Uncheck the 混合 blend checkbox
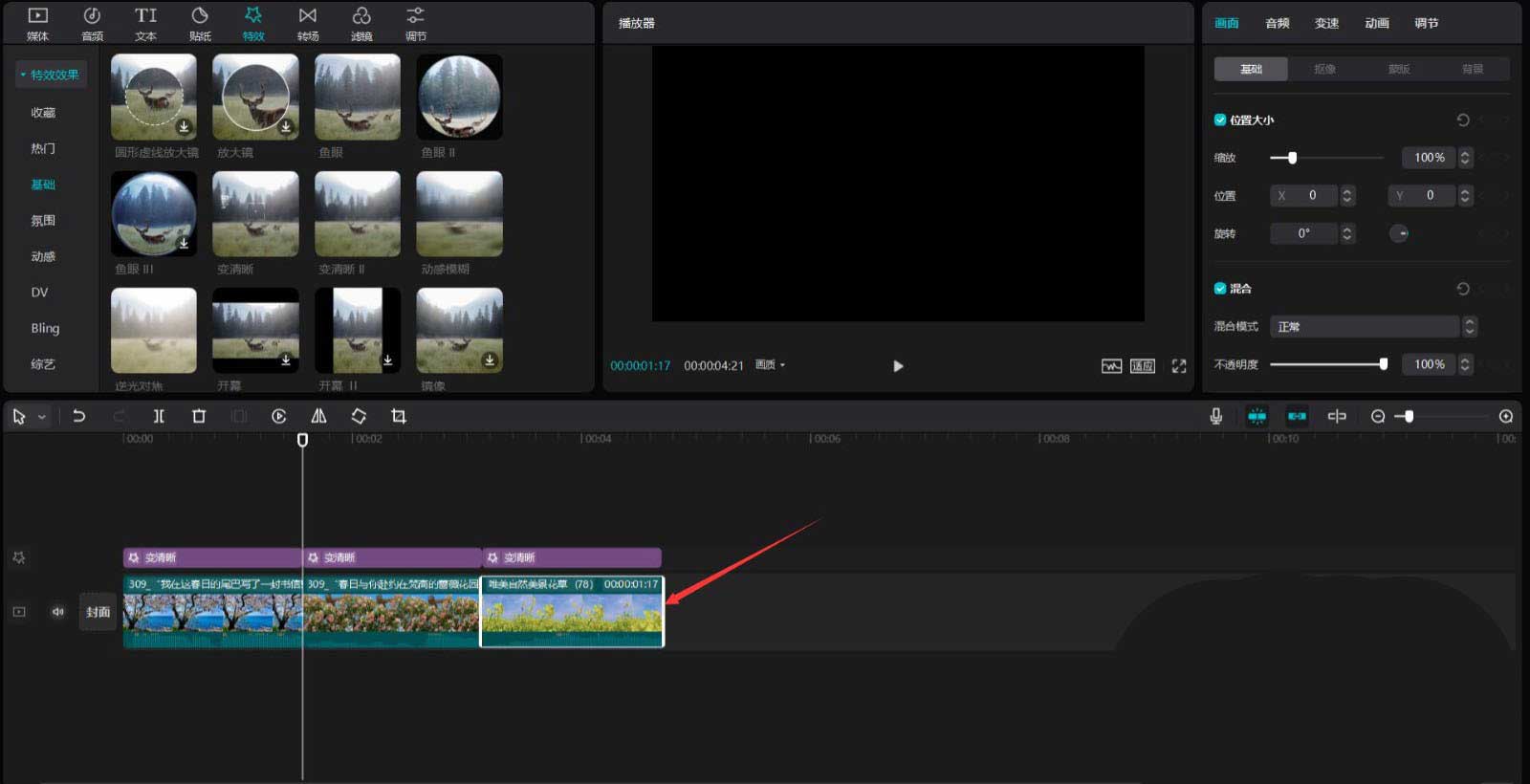The width and height of the screenshot is (1530, 784). 1220,288
